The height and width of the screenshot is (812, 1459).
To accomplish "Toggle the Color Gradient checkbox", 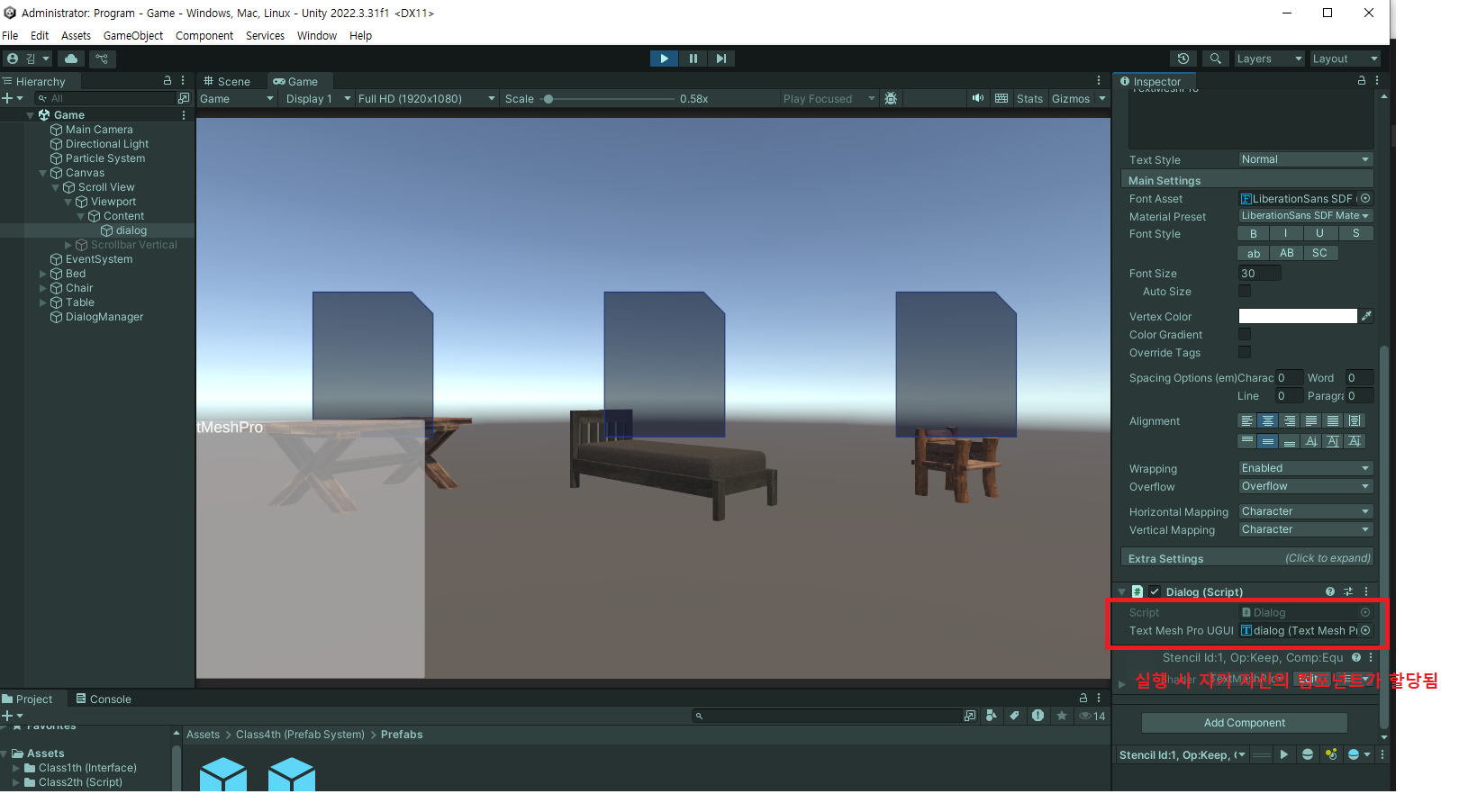I will pyautogui.click(x=1245, y=334).
